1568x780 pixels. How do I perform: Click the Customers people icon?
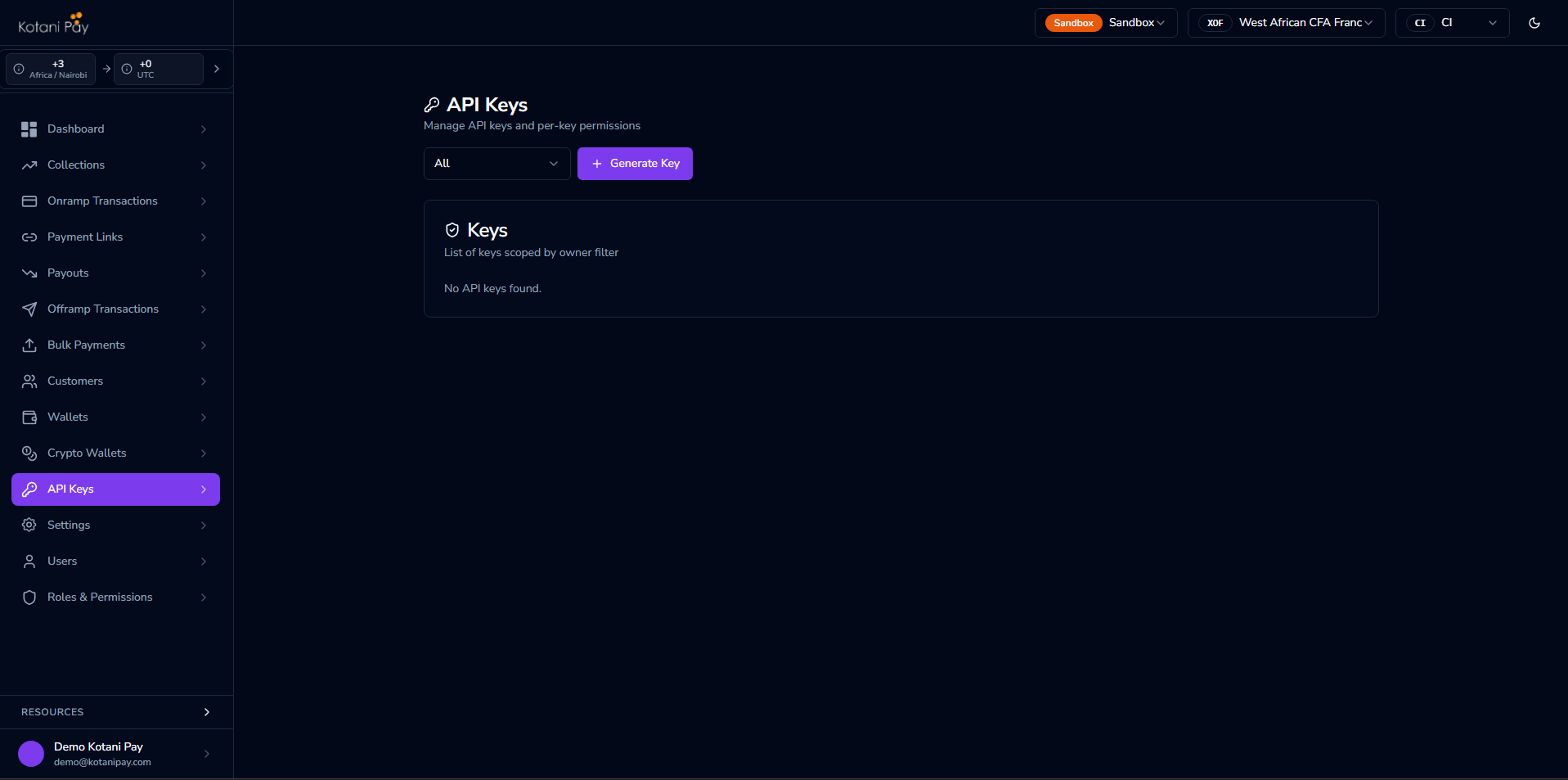[x=29, y=381]
